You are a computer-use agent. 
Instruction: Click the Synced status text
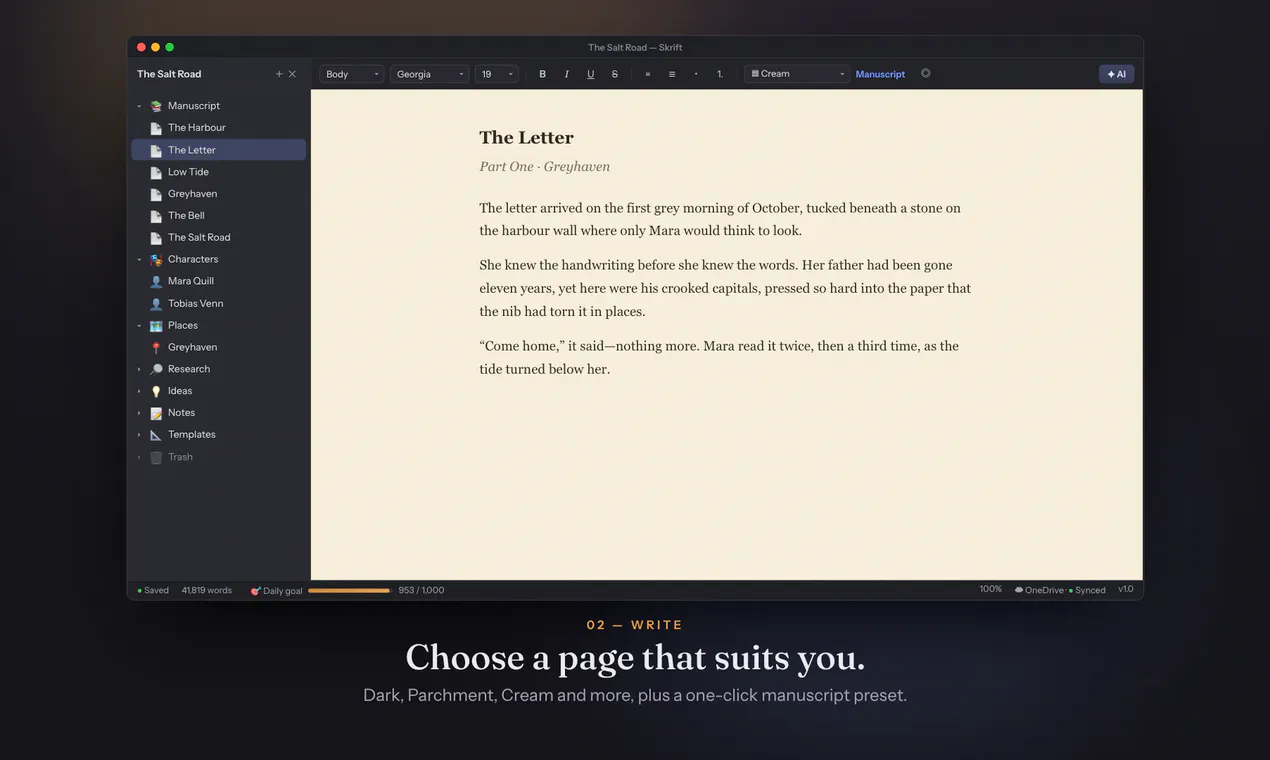(1090, 591)
